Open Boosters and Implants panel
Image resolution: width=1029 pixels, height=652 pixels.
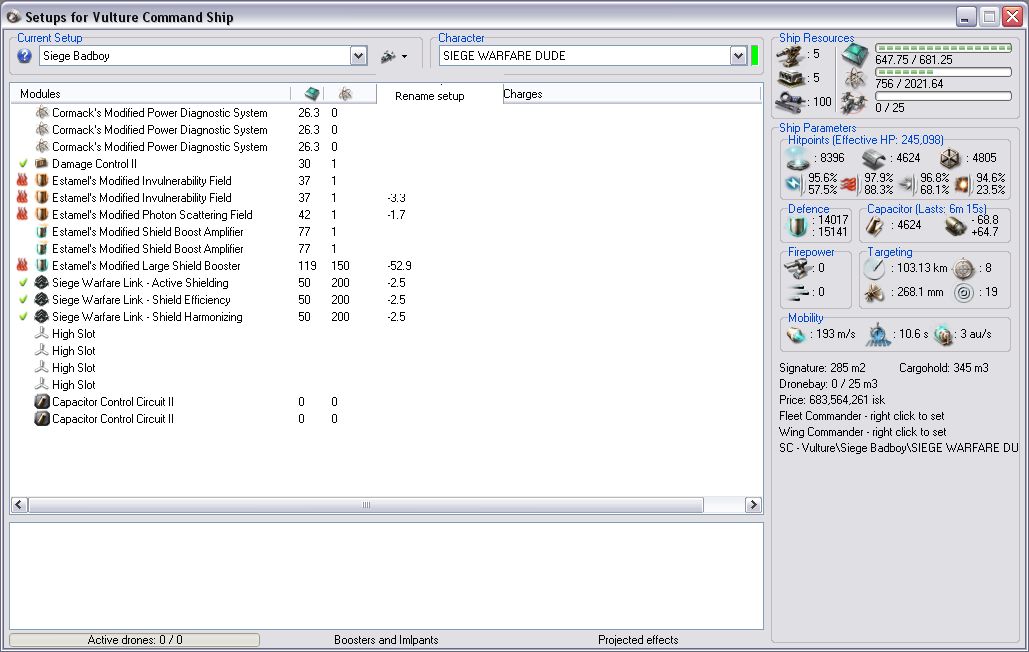386,640
